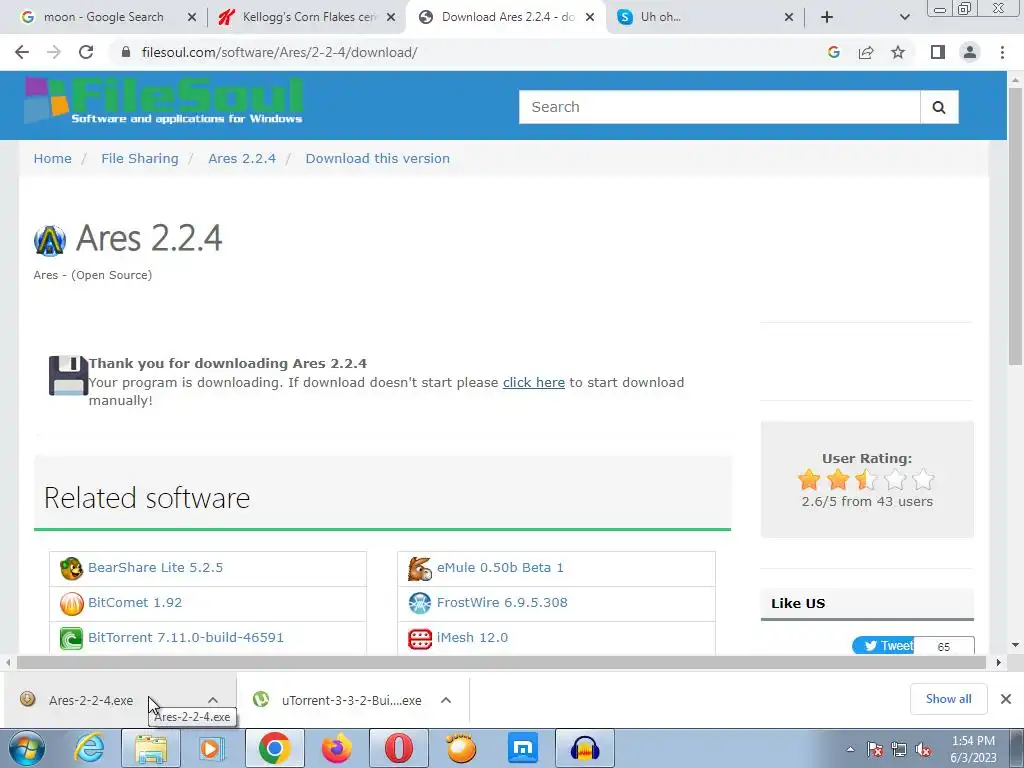Click Show all downloads button
The height and width of the screenshot is (768, 1024).
tap(948, 699)
